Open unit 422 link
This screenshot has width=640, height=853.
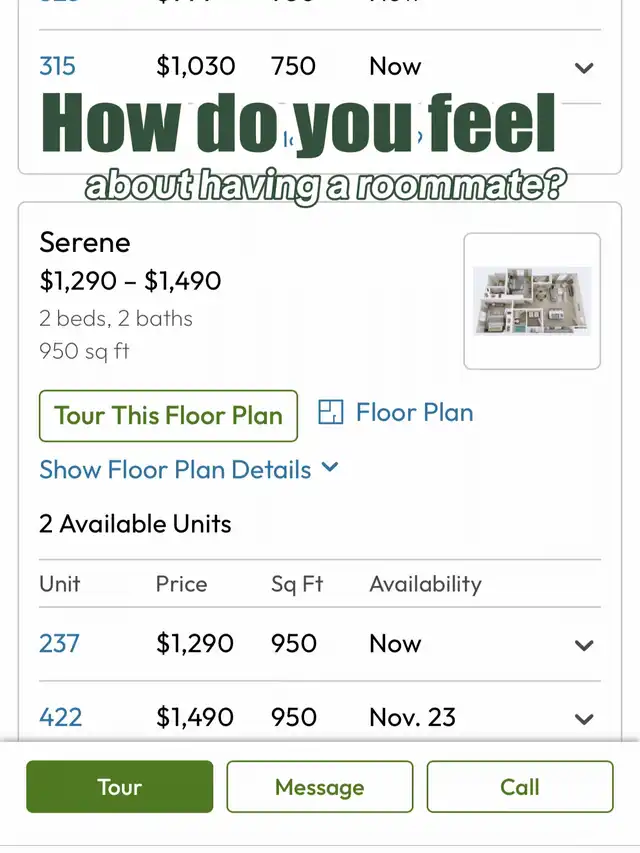coord(60,717)
